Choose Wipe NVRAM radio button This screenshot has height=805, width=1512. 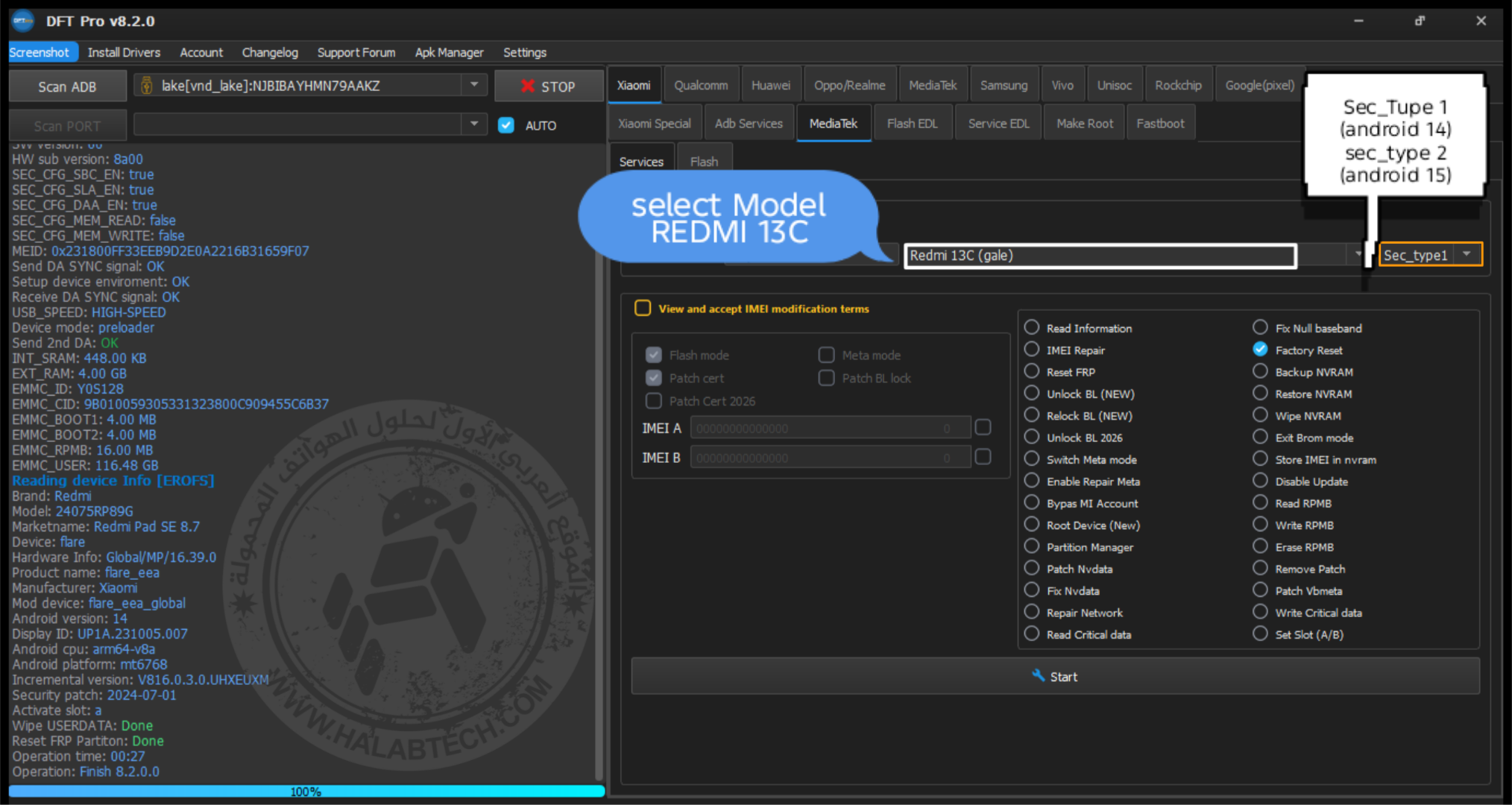(x=1261, y=414)
